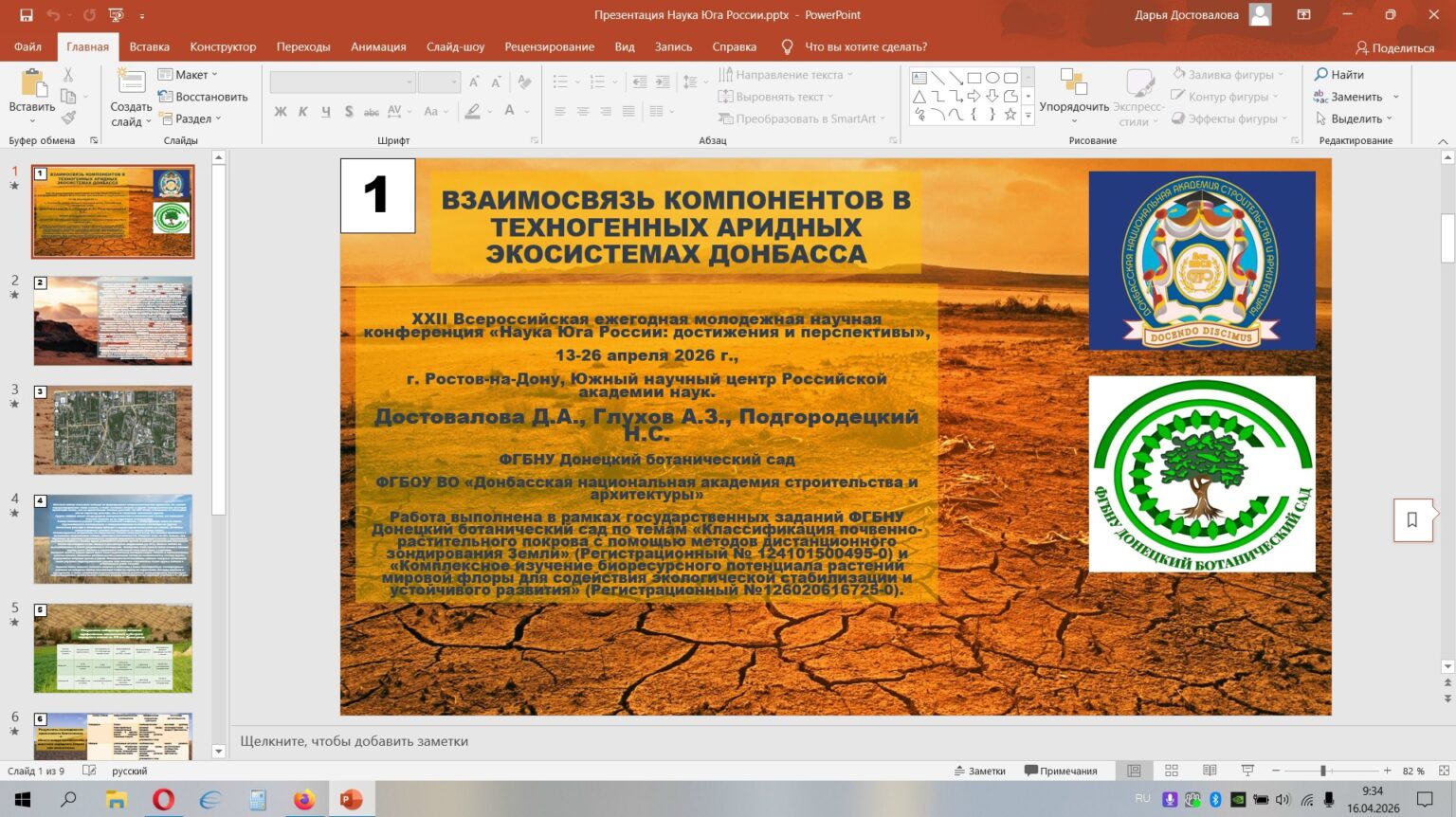This screenshot has height=817, width=1456.
Task: Toggle bold formatting (Ж)
Action: (x=281, y=112)
